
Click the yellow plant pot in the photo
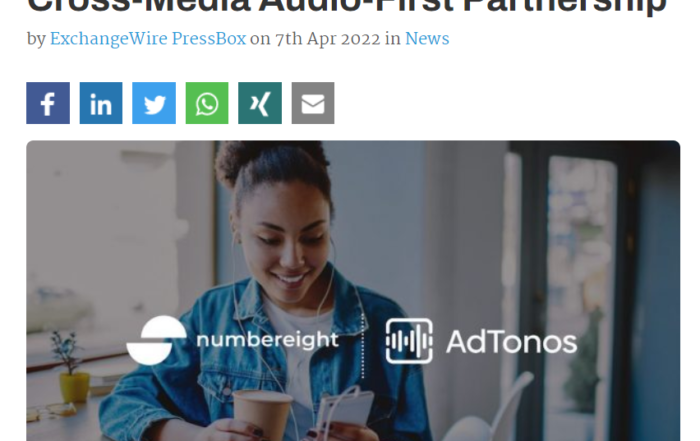pos(75,387)
